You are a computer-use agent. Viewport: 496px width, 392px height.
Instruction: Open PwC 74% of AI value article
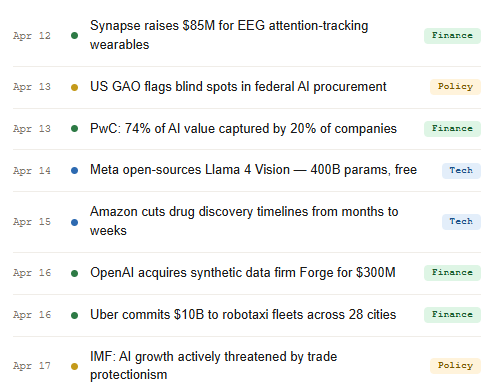click(243, 129)
